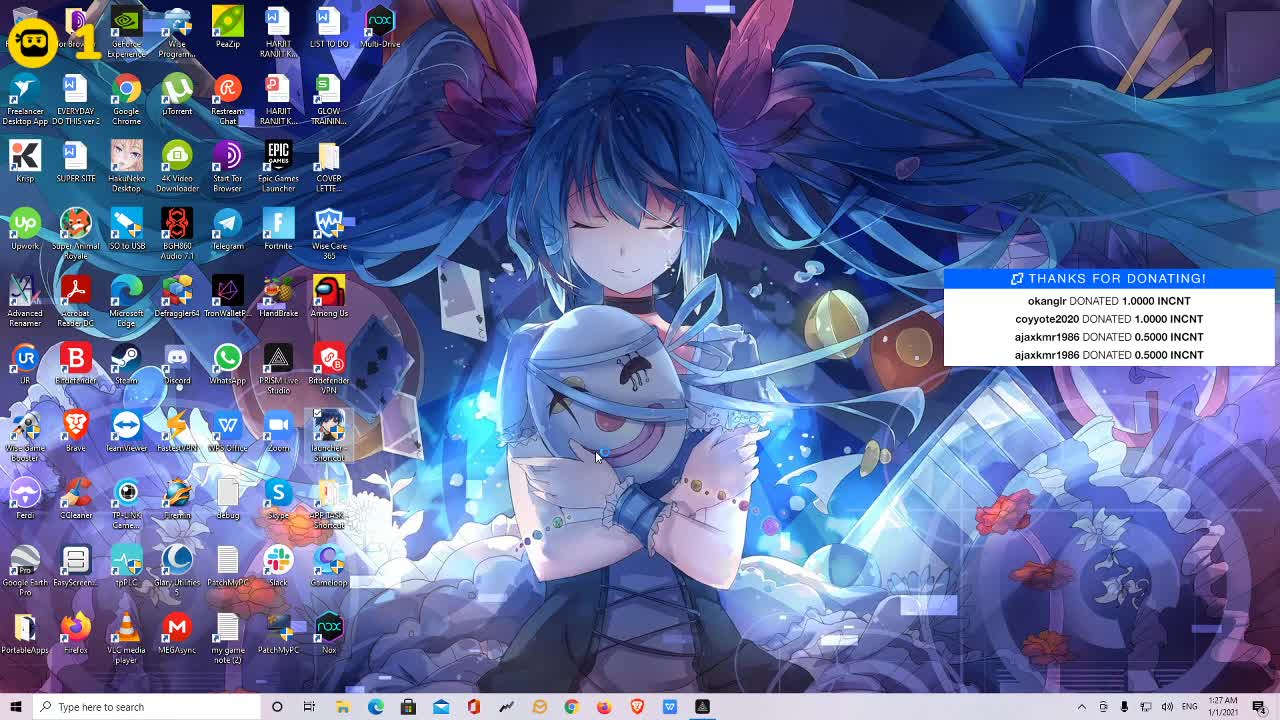The width and height of the screenshot is (1280, 720).
Task: Click the Windows Start button
Action: coord(16,707)
